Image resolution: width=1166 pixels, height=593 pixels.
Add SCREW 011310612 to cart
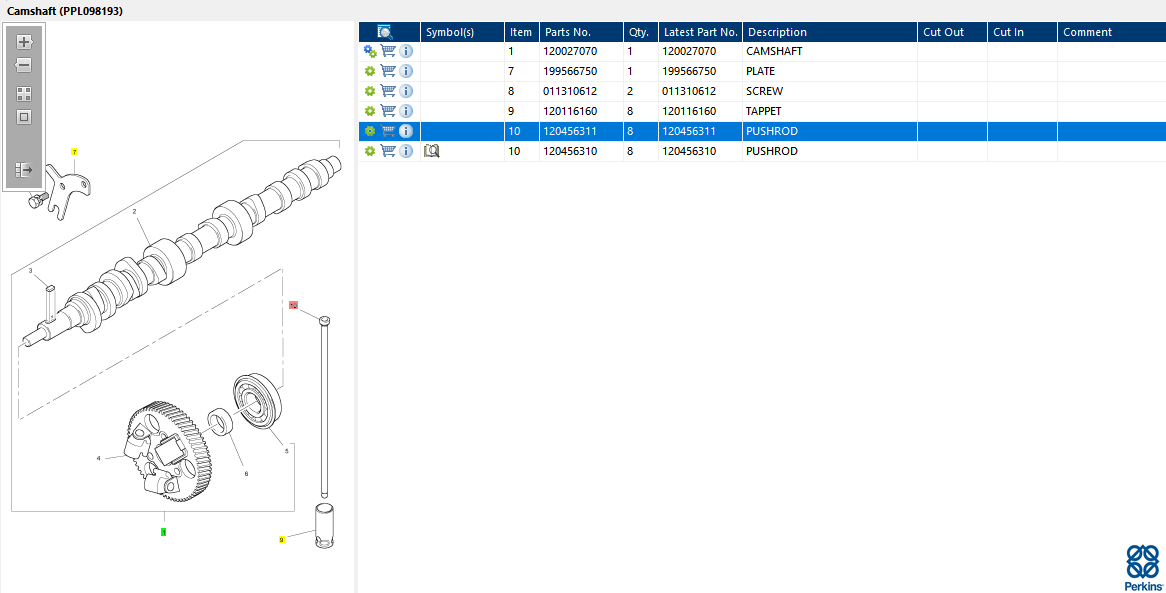(x=388, y=91)
